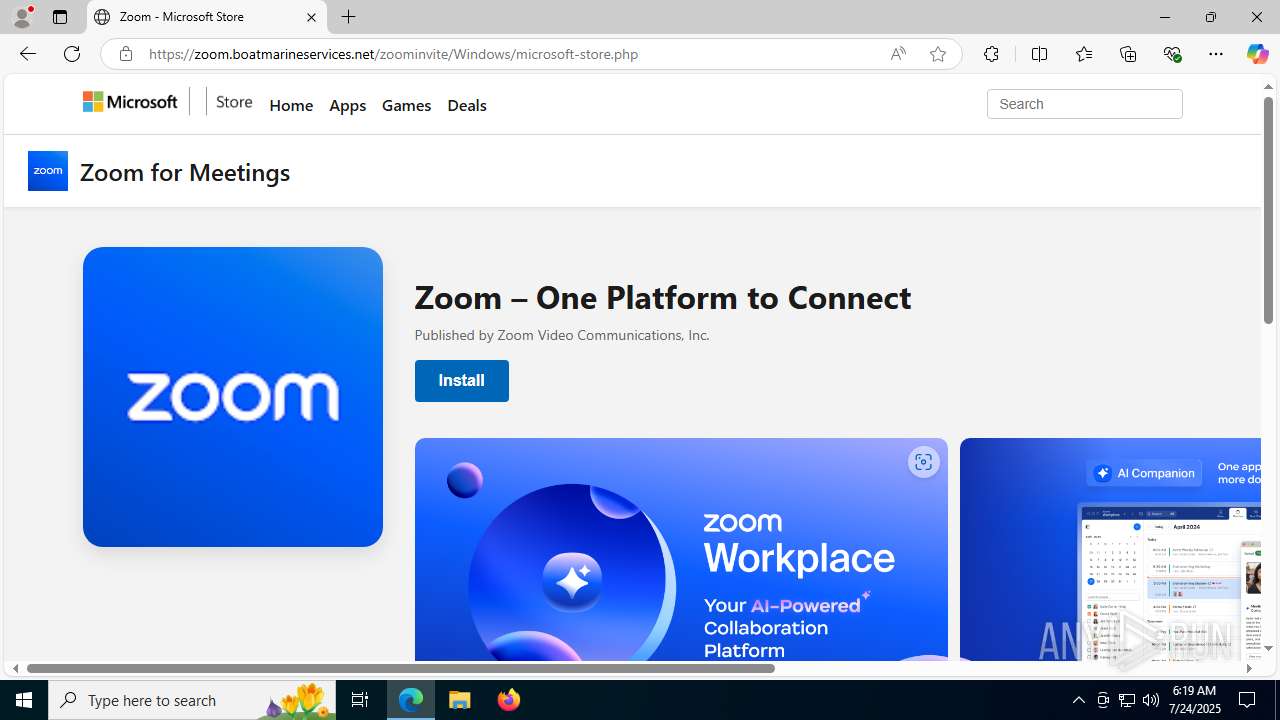Close the Zoom - Microsoft Store tab

(311, 17)
